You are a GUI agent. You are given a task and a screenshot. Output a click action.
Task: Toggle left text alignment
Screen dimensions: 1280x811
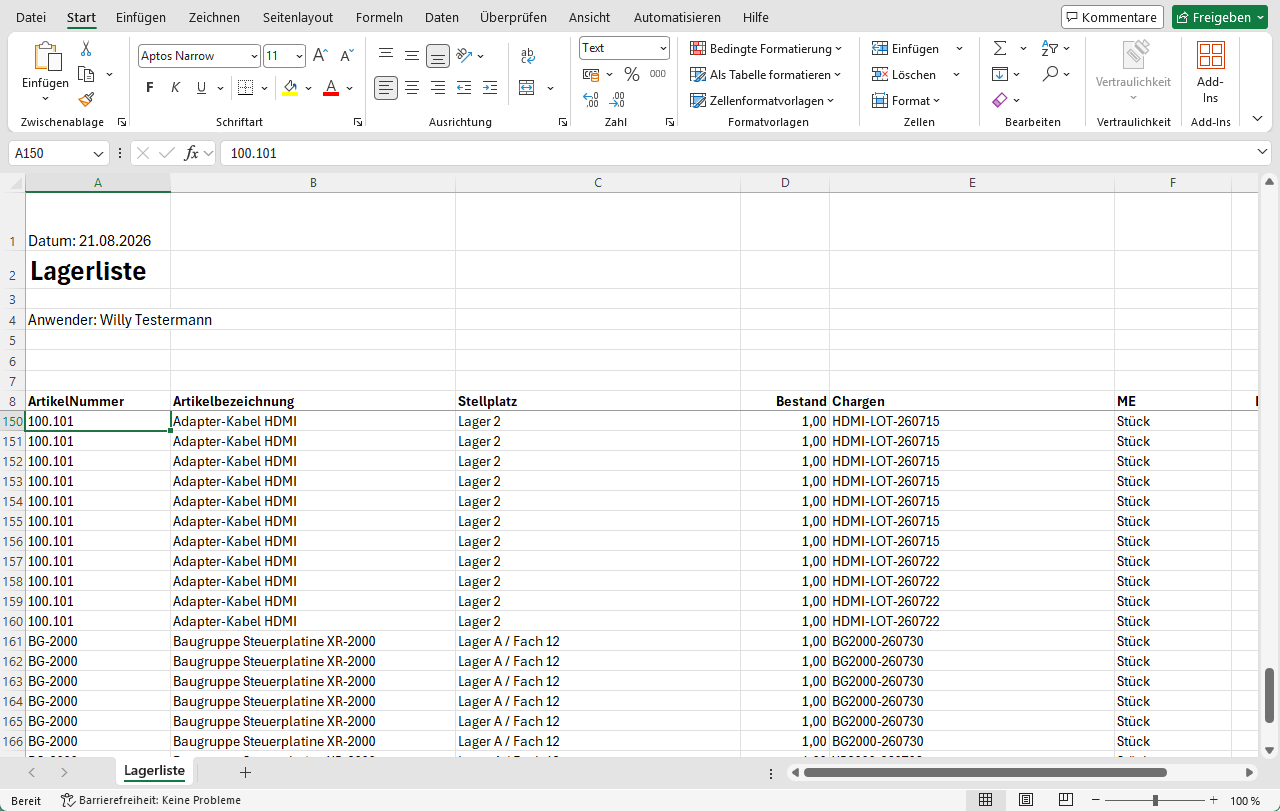(x=386, y=88)
